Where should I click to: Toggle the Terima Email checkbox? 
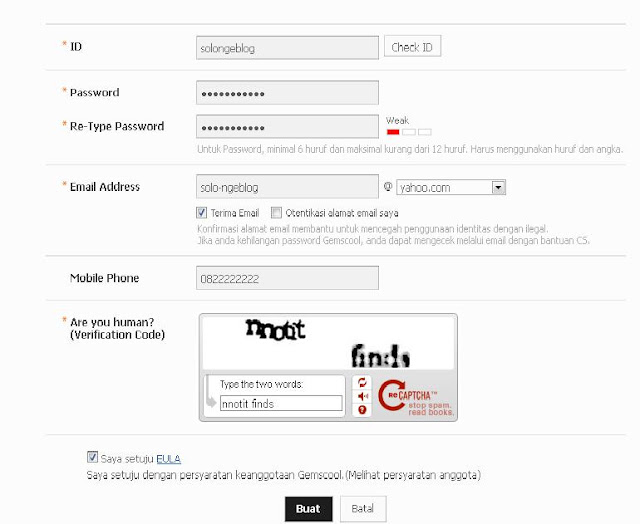202,213
